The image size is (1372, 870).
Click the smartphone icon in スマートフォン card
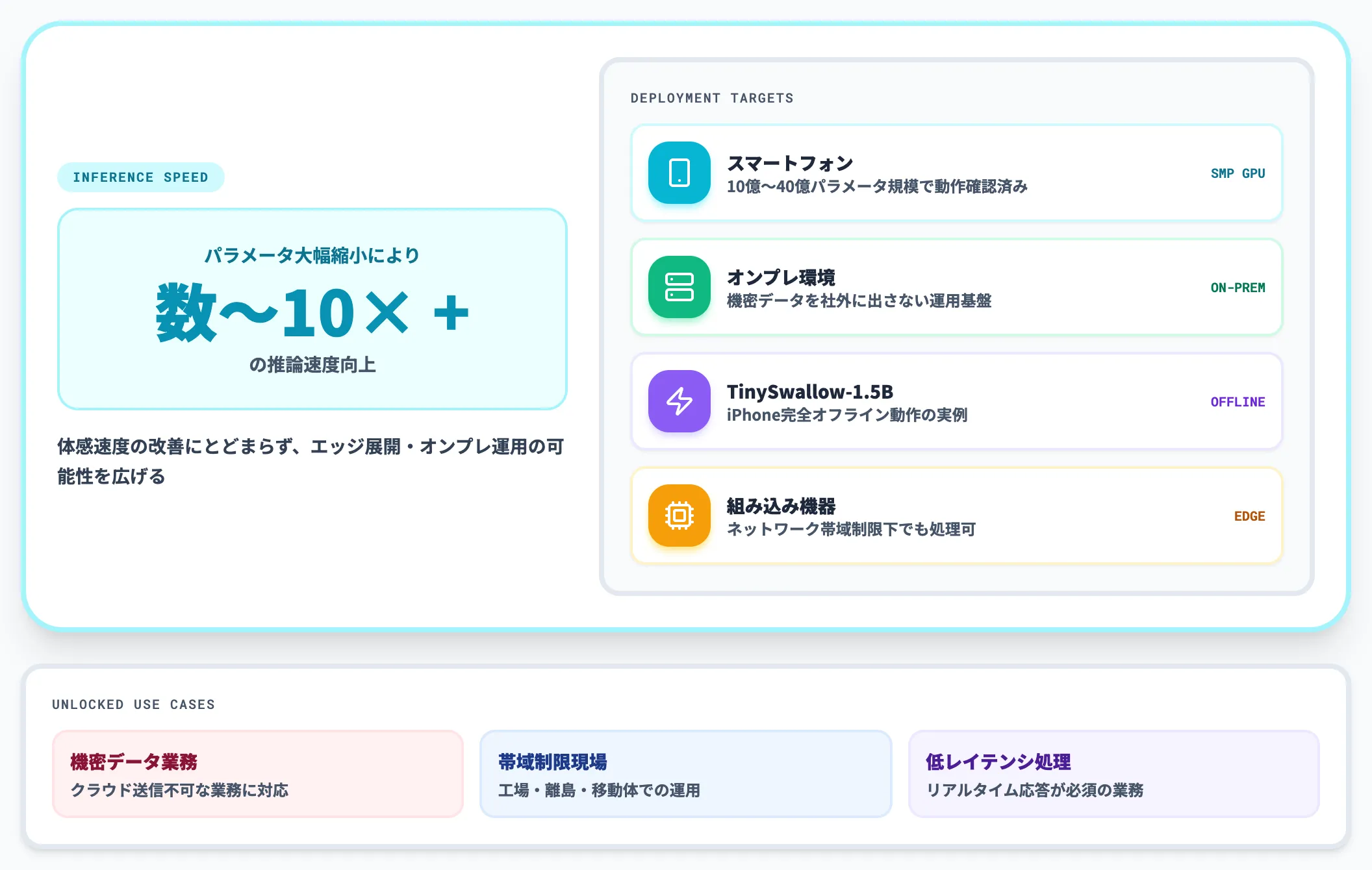click(x=679, y=173)
